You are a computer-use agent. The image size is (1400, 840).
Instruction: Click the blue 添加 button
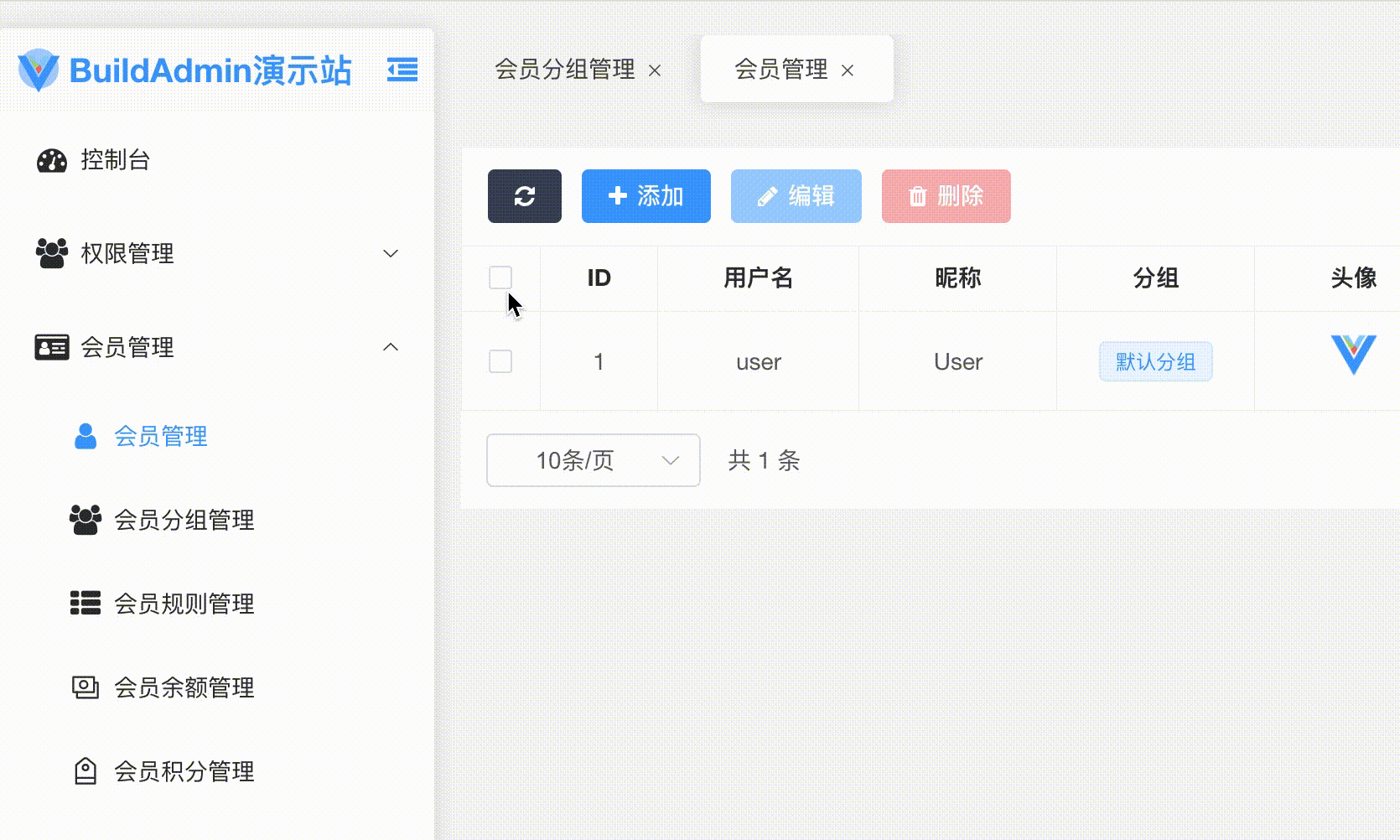tap(646, 196)
